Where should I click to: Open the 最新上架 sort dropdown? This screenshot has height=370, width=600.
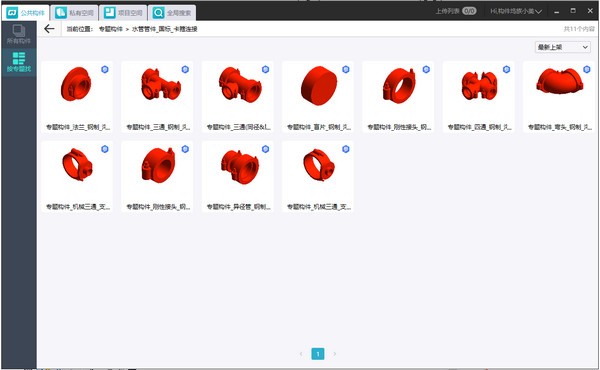(562, 47)
